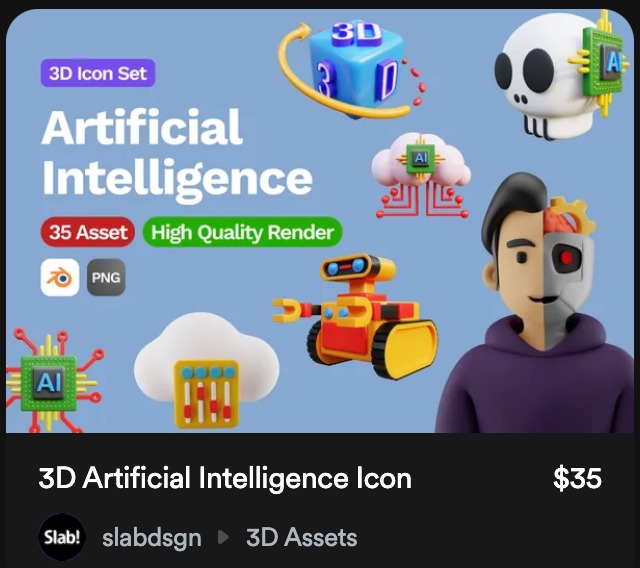Image resolution: width=640 pixels, height=568 pixels.
Task: Click the yellow tracked robot icon
Action: [x=354, y=316]
